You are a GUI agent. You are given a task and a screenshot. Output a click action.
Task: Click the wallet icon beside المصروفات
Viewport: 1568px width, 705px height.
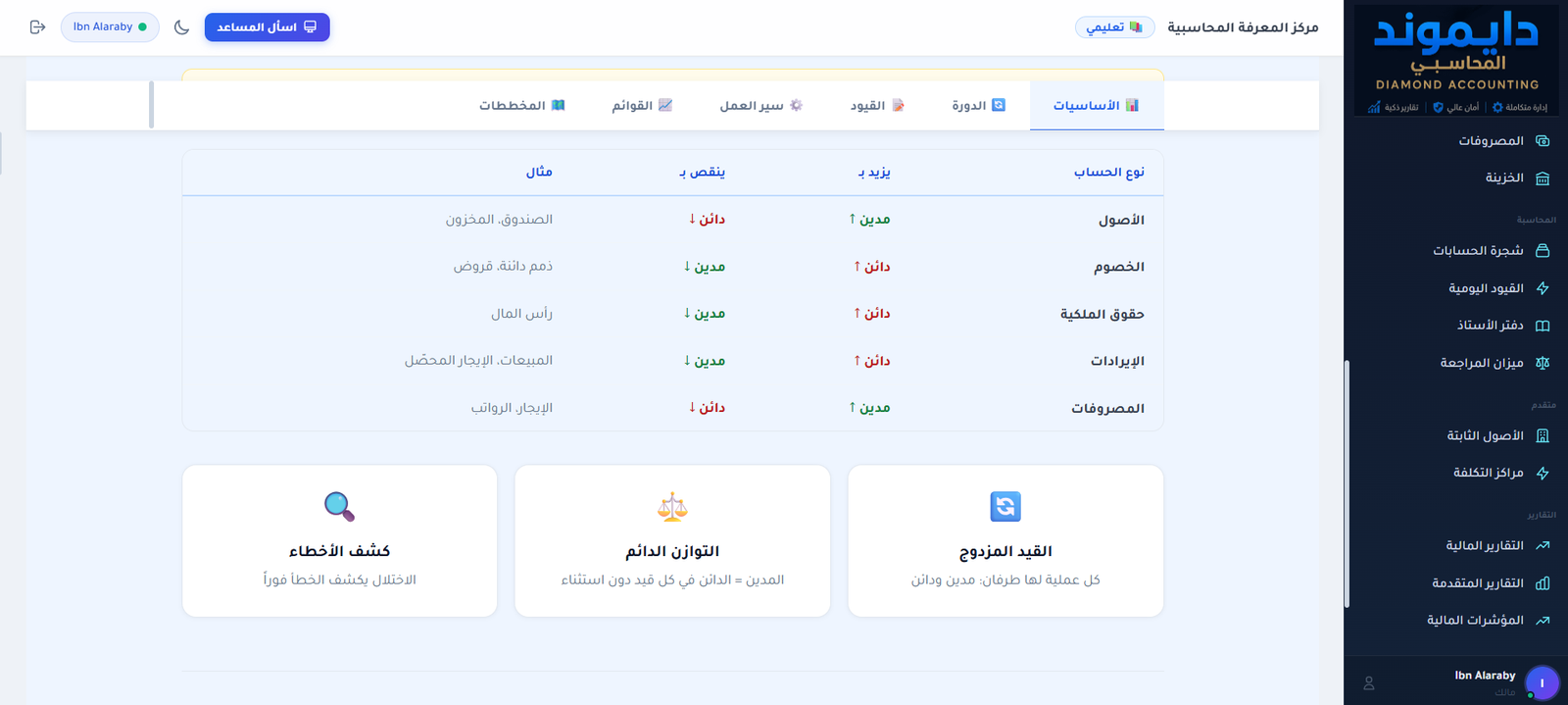click(1543, 141)
